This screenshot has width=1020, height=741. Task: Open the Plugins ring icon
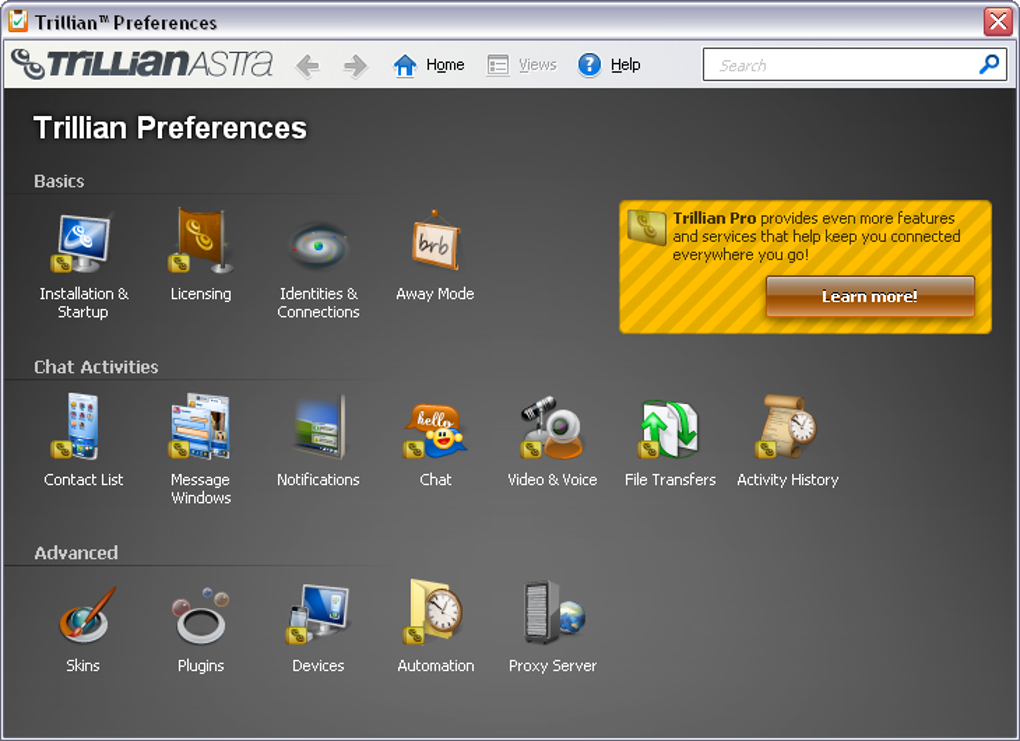[x=200, y=615]
